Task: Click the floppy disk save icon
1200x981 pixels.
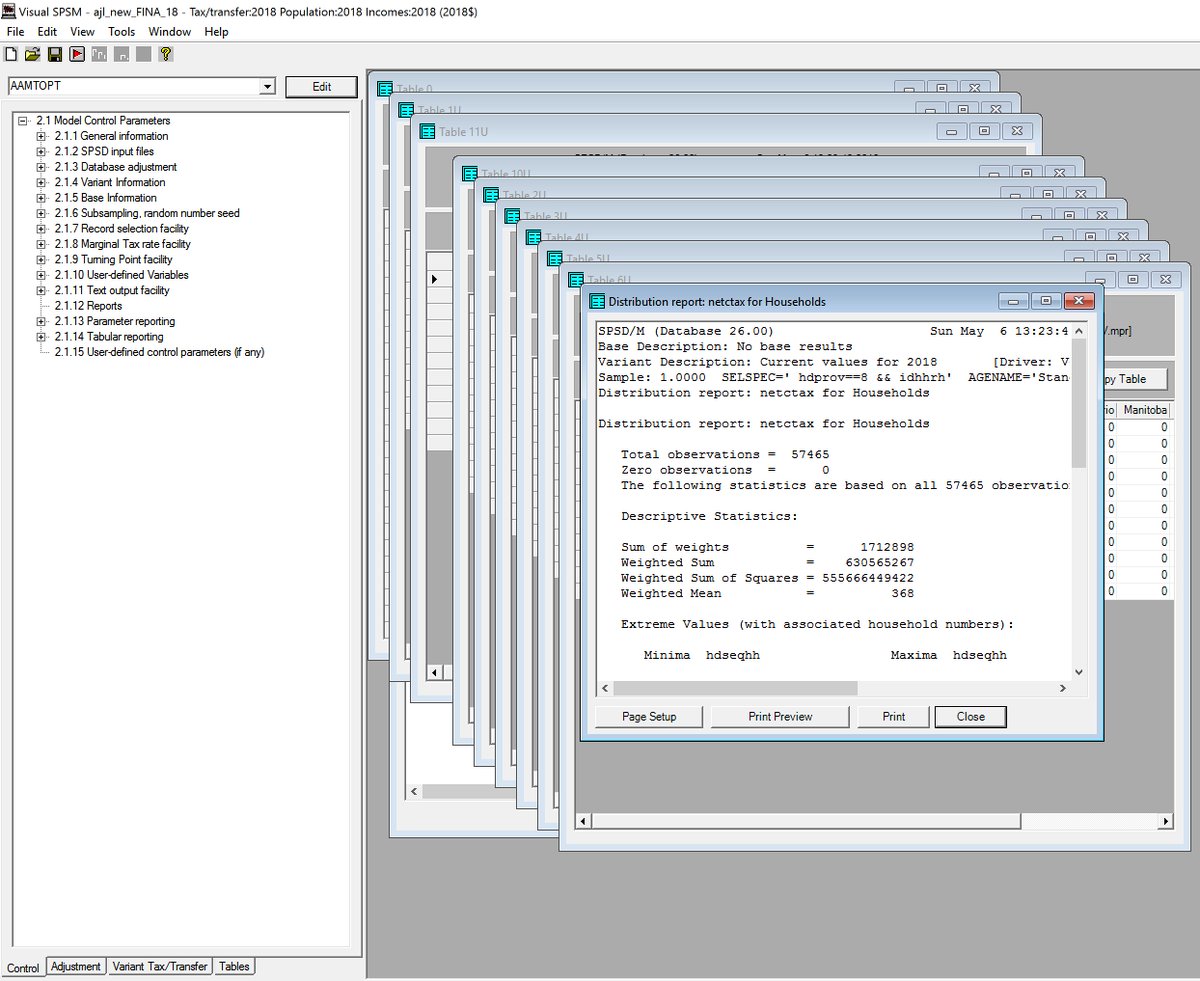Action: 55,54
